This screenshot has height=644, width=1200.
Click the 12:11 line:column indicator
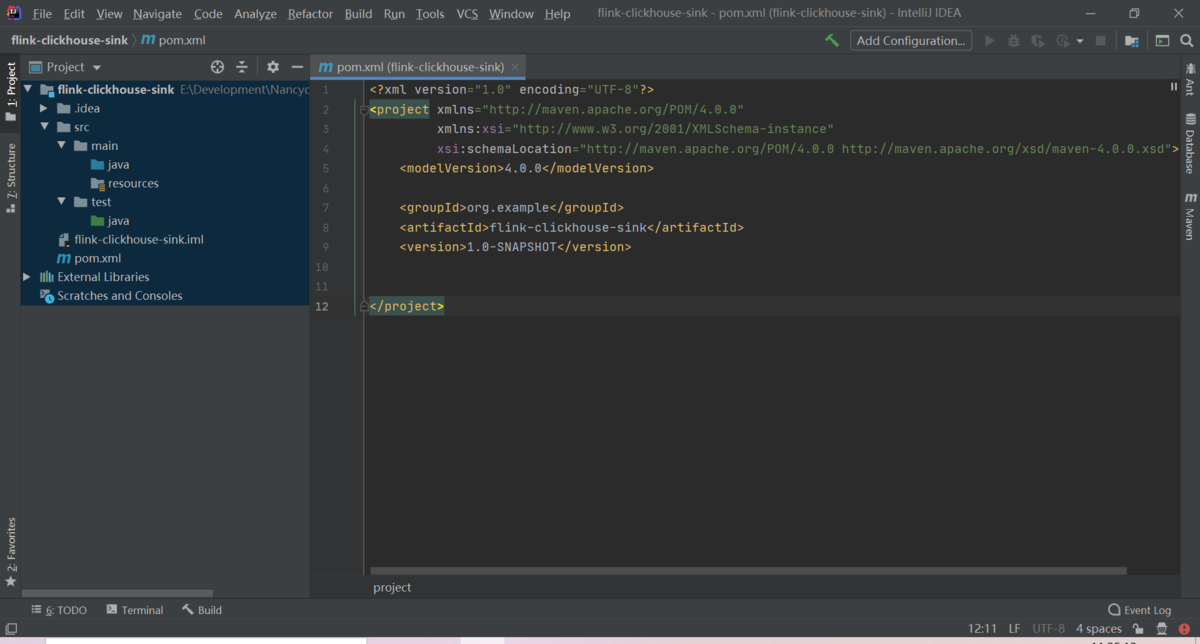tap(983, 629)
